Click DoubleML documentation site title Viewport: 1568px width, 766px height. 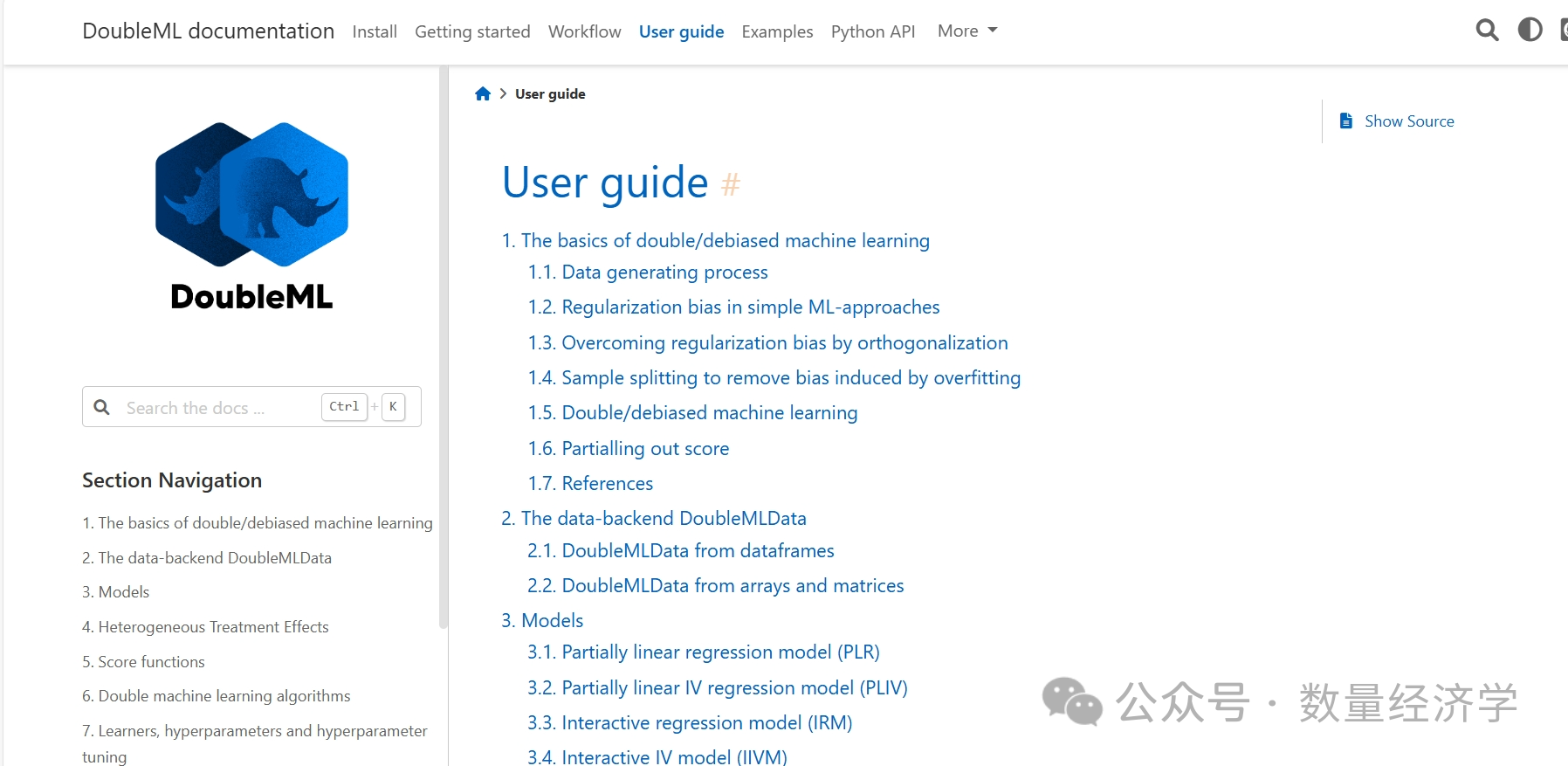click(x=208, y=31)
